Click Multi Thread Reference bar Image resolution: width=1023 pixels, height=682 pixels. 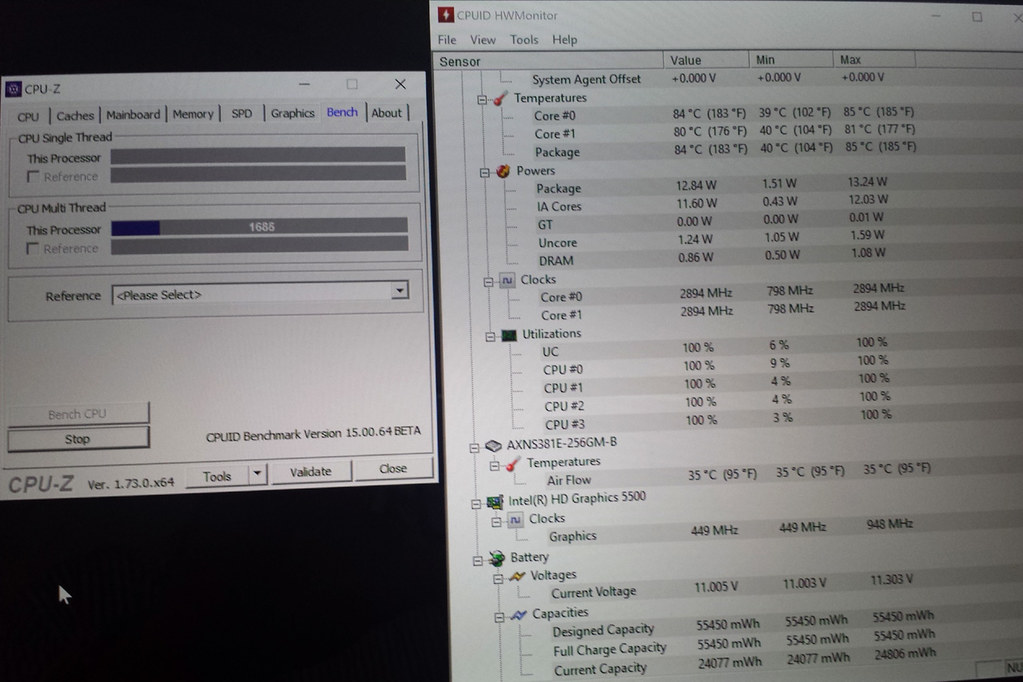(260, 245)
